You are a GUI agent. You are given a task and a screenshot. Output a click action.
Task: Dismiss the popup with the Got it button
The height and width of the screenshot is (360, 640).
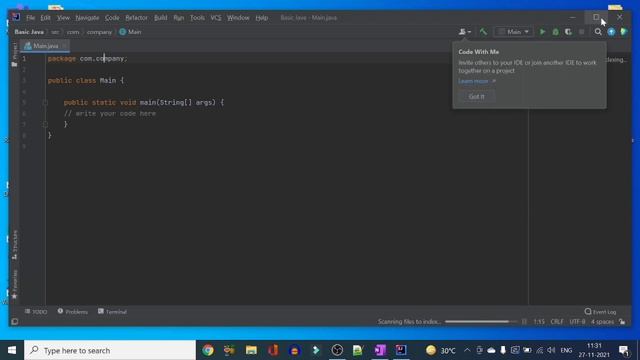pos(476,97)
